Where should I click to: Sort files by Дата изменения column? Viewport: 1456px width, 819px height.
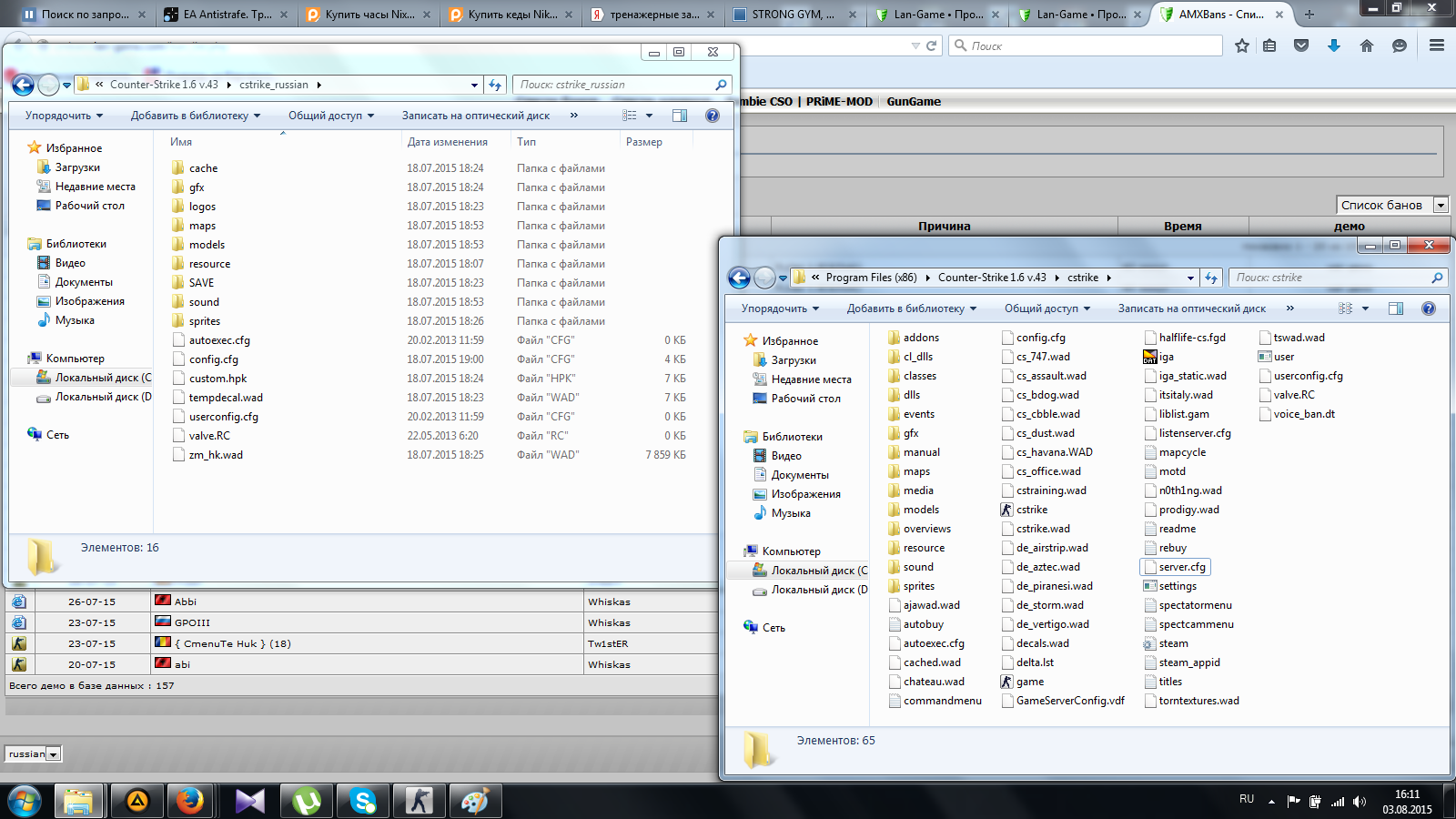click(x=447, y=142)
